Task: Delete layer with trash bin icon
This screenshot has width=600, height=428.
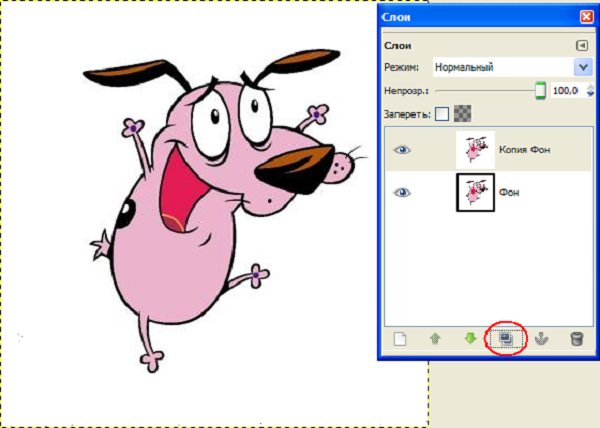Action: pyautogui.click(x=577, y=339)
